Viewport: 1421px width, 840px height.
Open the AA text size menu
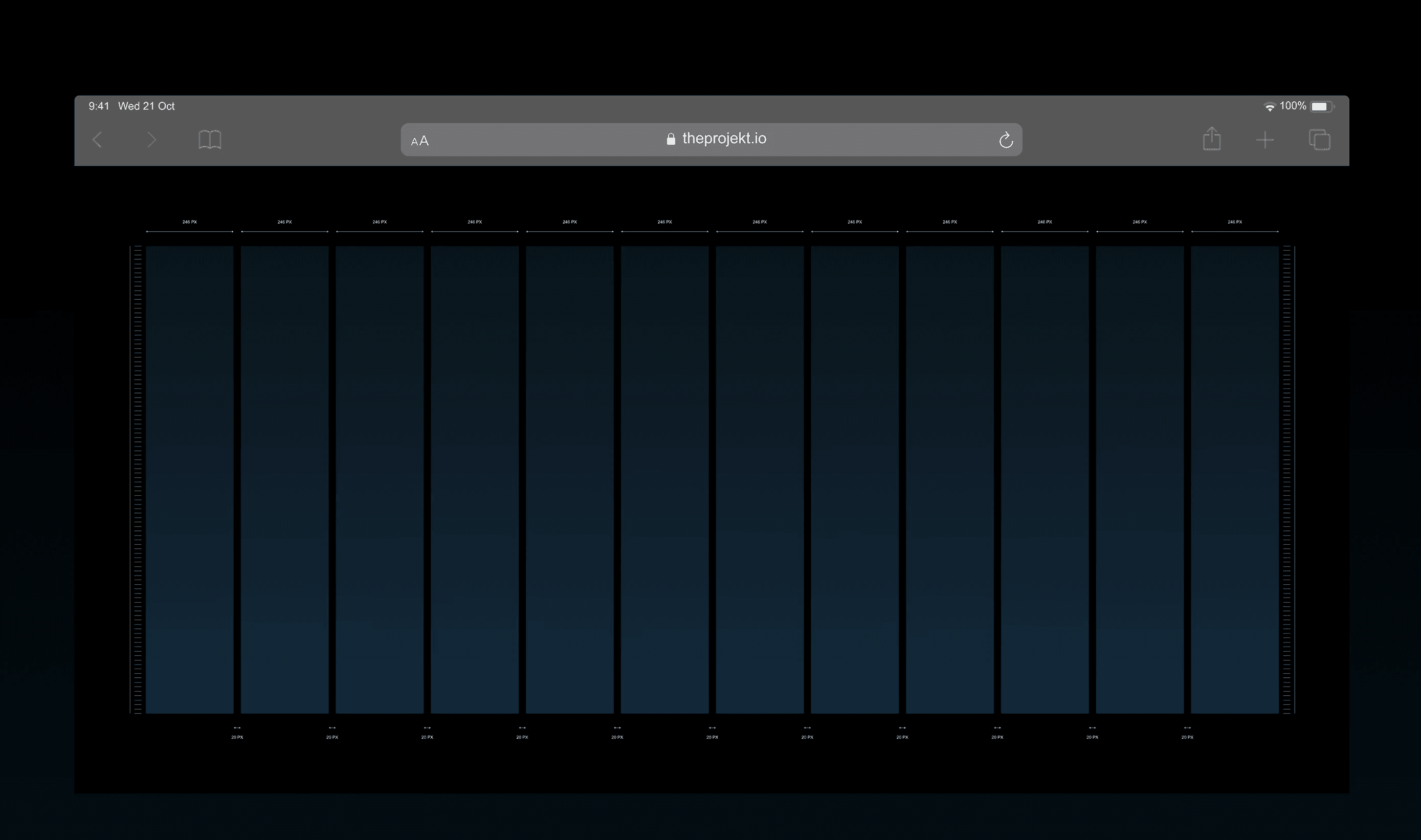coord(420,141)
